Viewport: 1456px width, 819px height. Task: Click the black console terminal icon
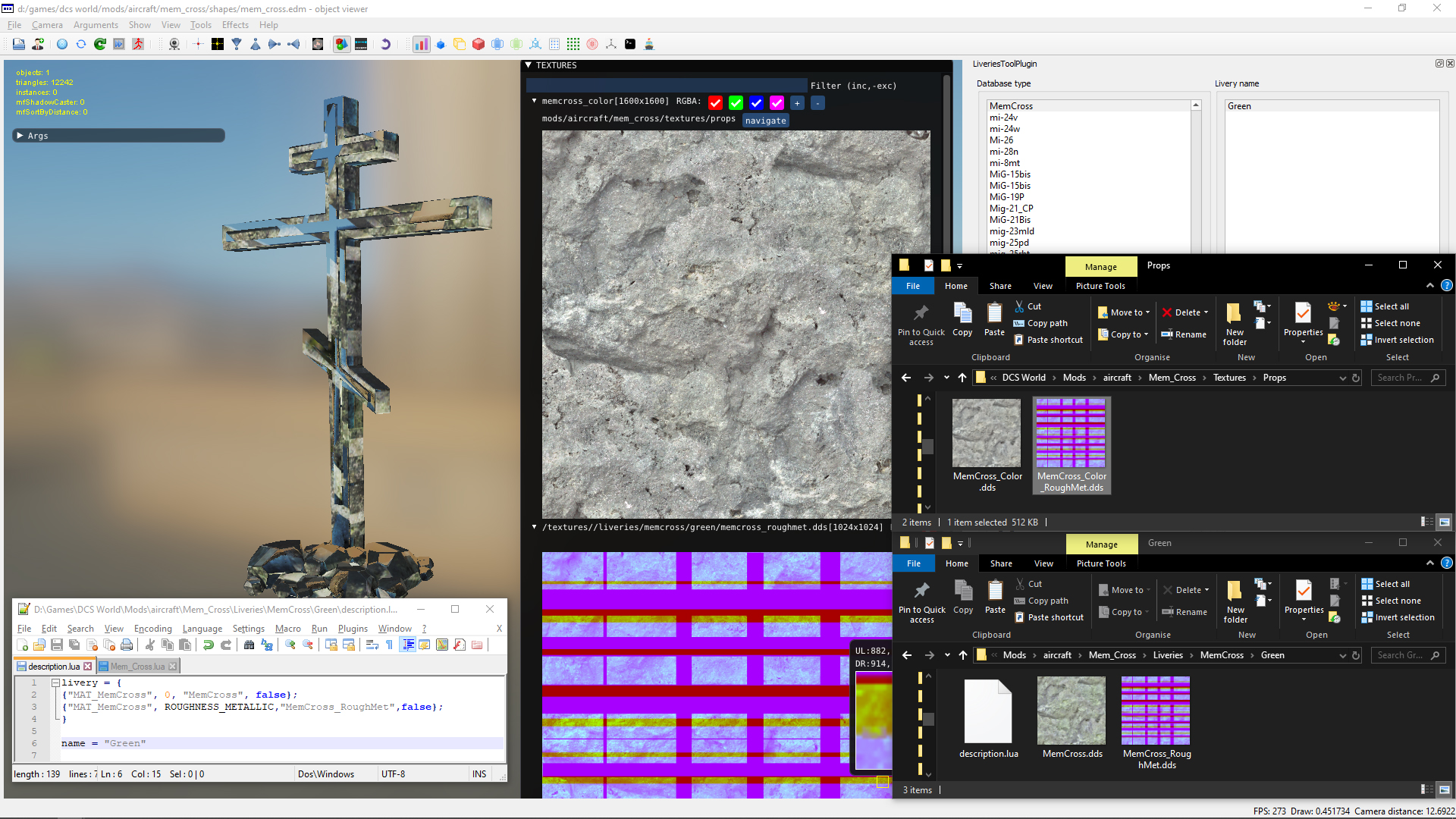tap(630, 44)
